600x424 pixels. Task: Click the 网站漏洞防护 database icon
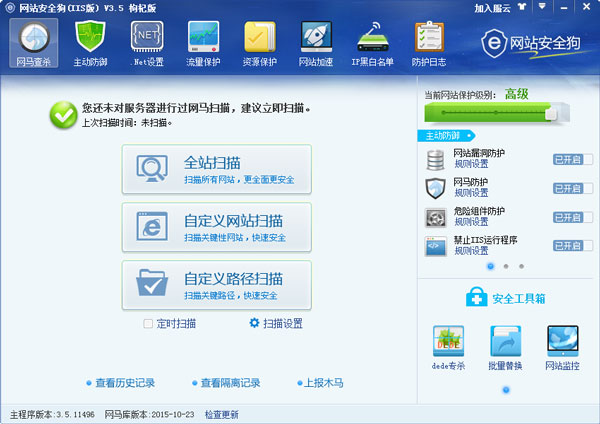pos(435,160)
